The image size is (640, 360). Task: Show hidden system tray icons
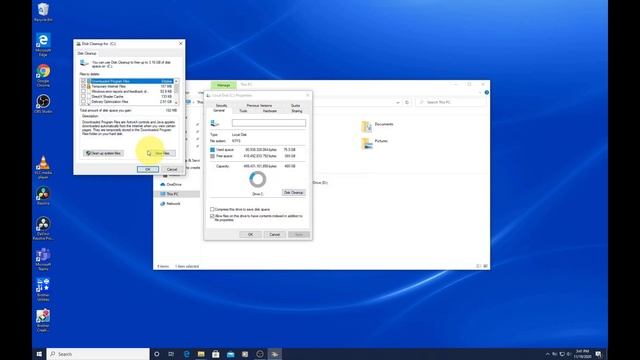[x=547, y=354]
